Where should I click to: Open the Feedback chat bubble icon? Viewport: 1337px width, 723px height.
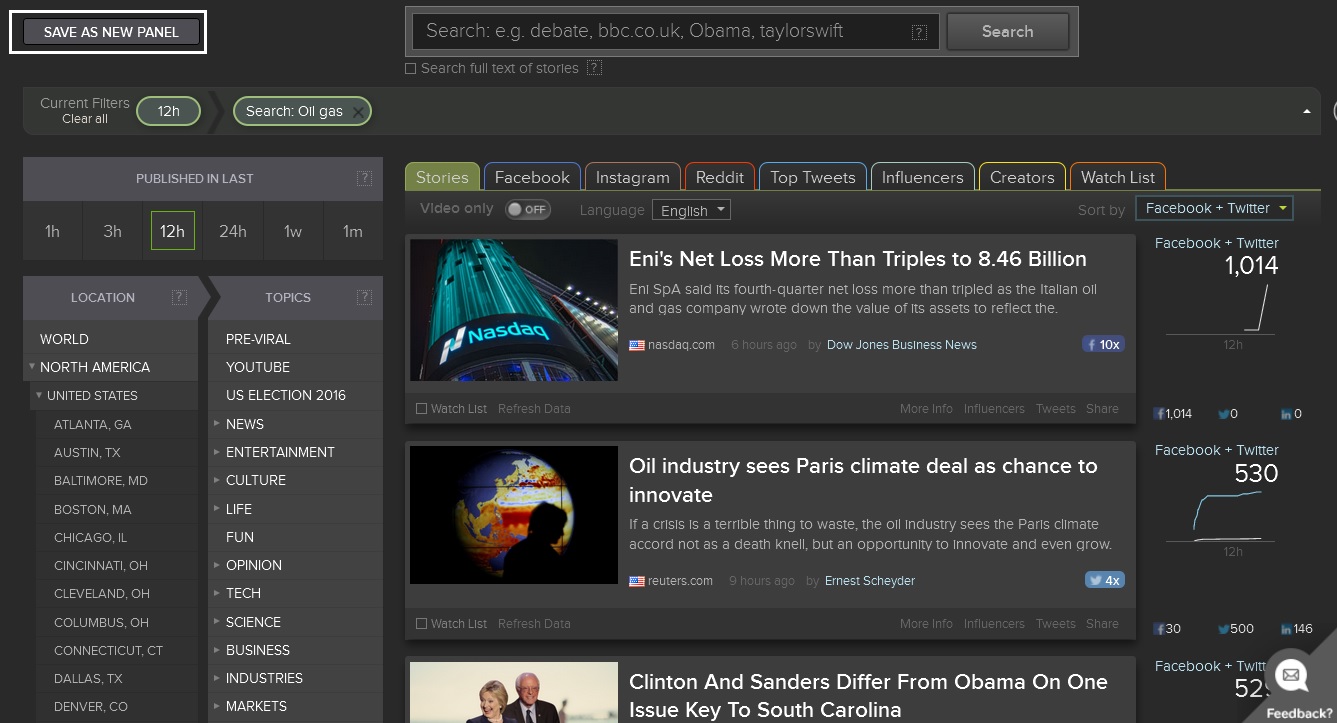1290,675
